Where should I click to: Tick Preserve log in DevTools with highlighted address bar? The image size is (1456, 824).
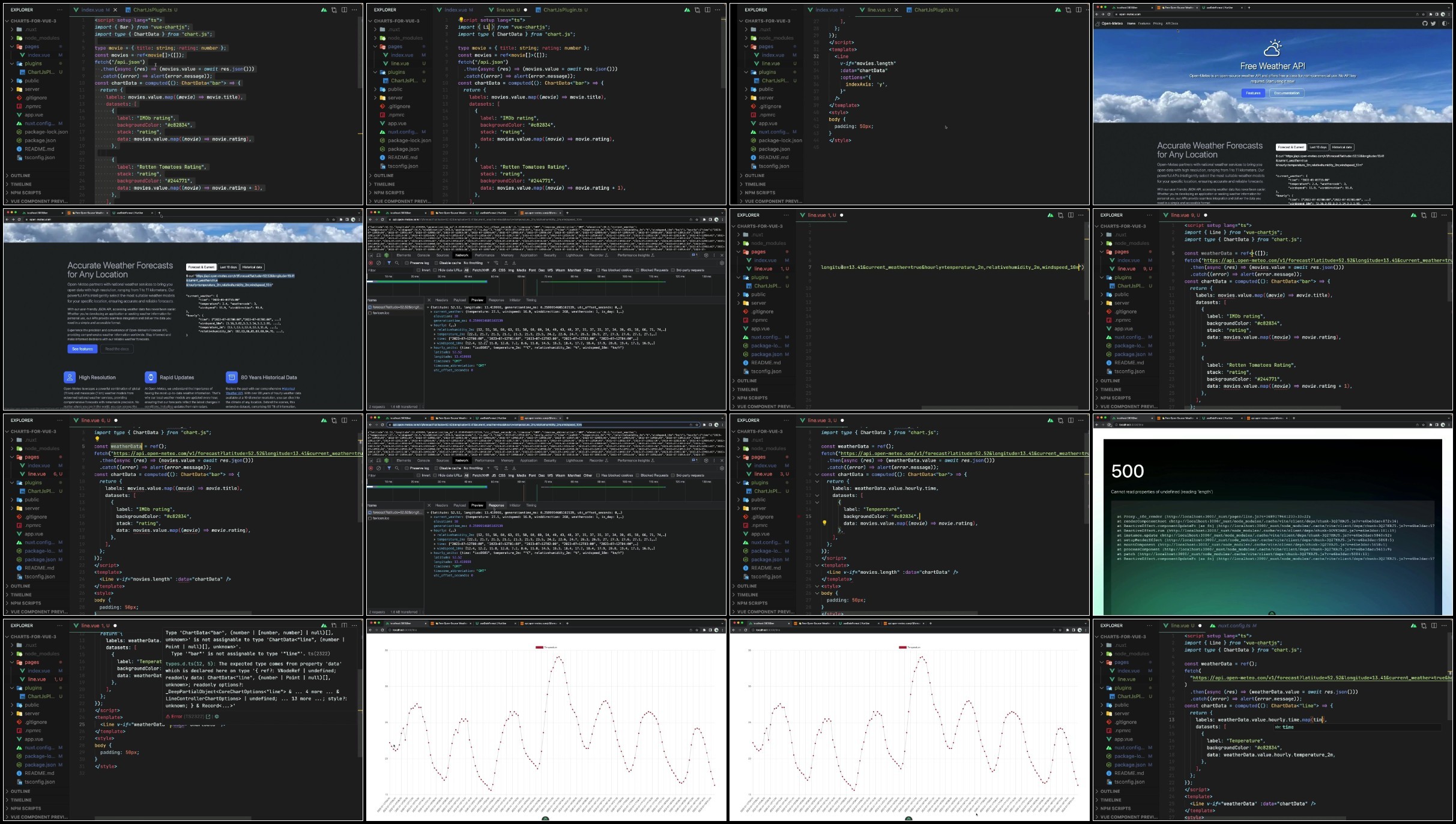coord(406,468)
